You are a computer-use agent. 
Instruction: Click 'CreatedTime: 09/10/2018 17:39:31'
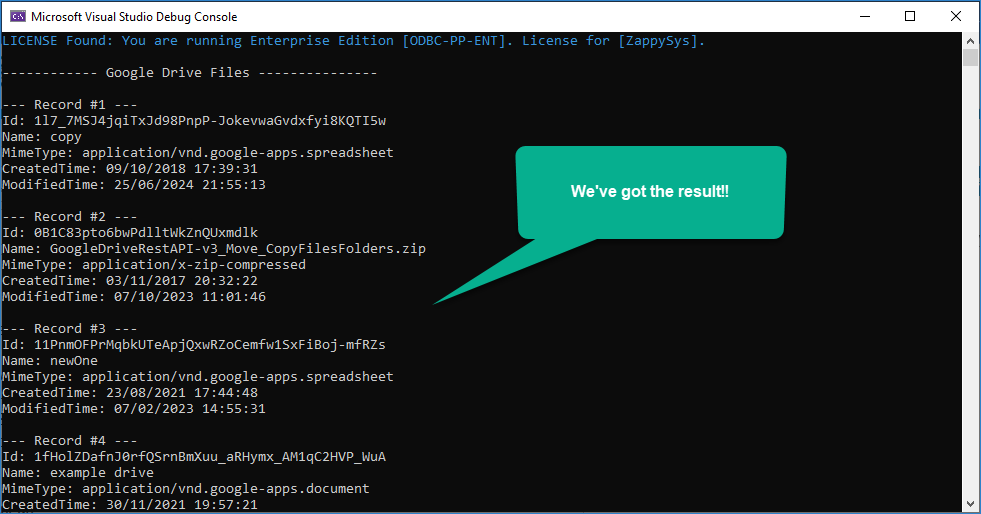pyautogui.click(x=130, y=169)
